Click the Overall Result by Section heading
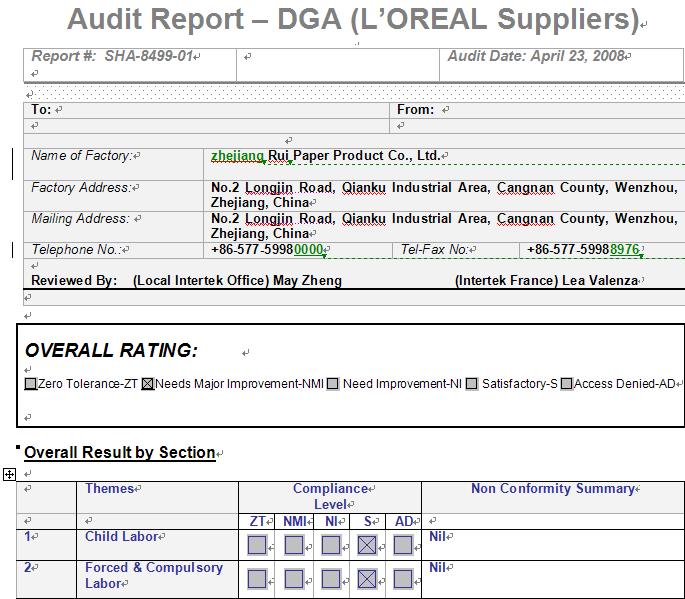The width and height of the screenshot is (685, 599). (x=120, y=453)
